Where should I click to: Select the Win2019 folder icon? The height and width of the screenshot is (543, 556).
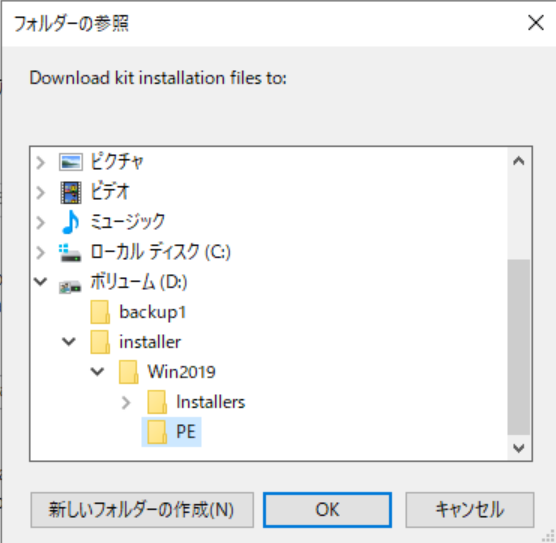pyautogui.click(x=128, y=372)
